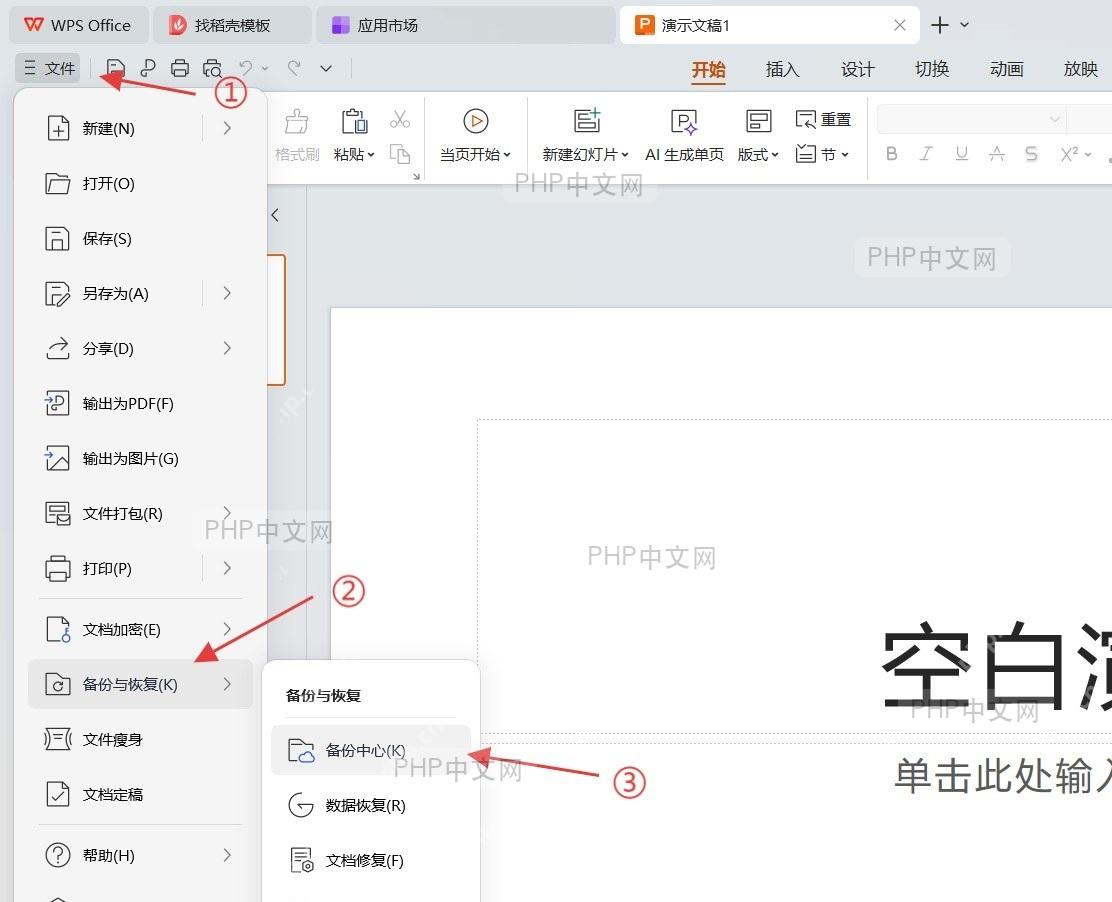Switch to the 切换 ribbon tab
1112x902 pixels.
click(x=932, y=69)
